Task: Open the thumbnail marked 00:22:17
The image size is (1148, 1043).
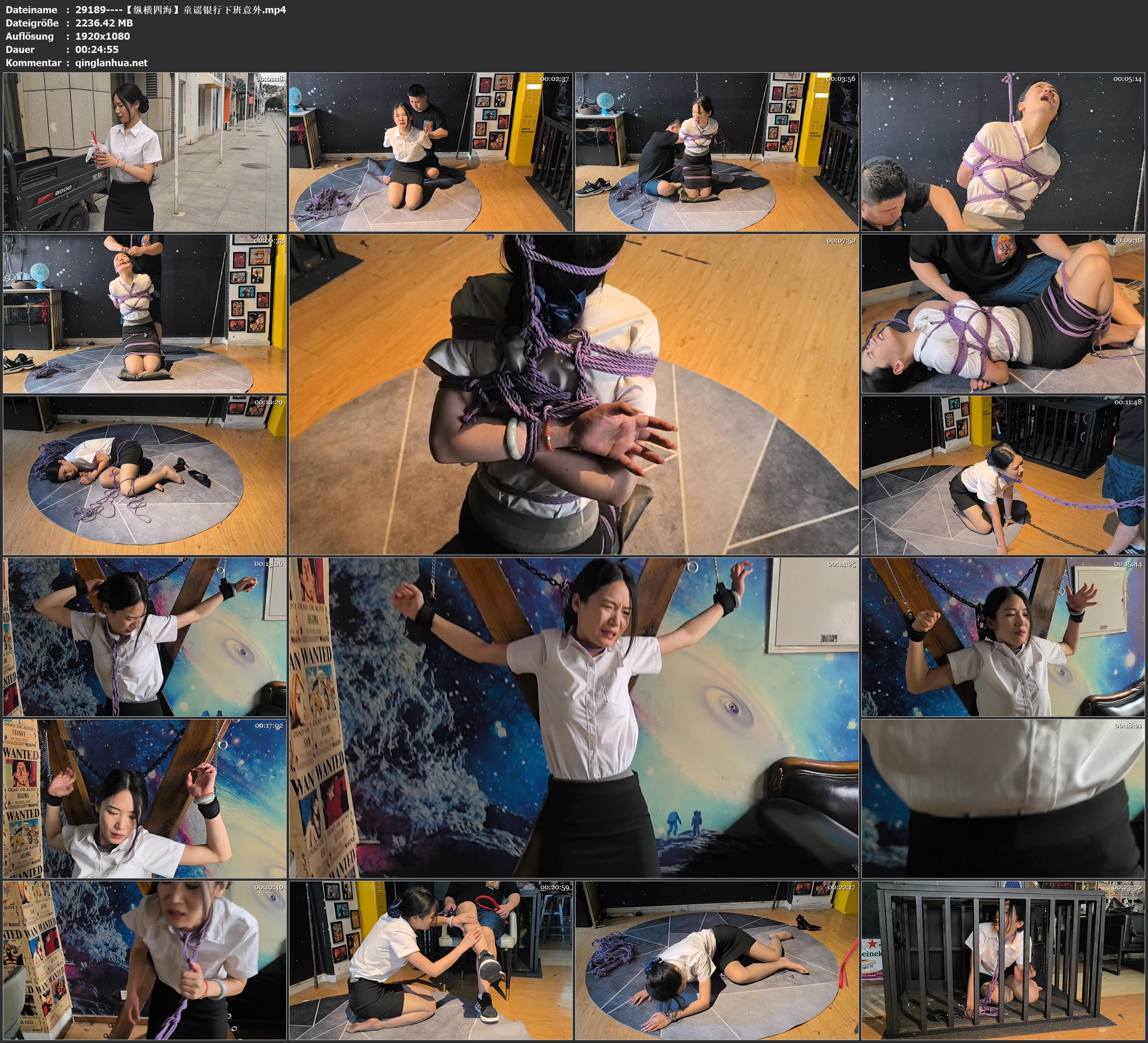Action: tap(716, 960)
